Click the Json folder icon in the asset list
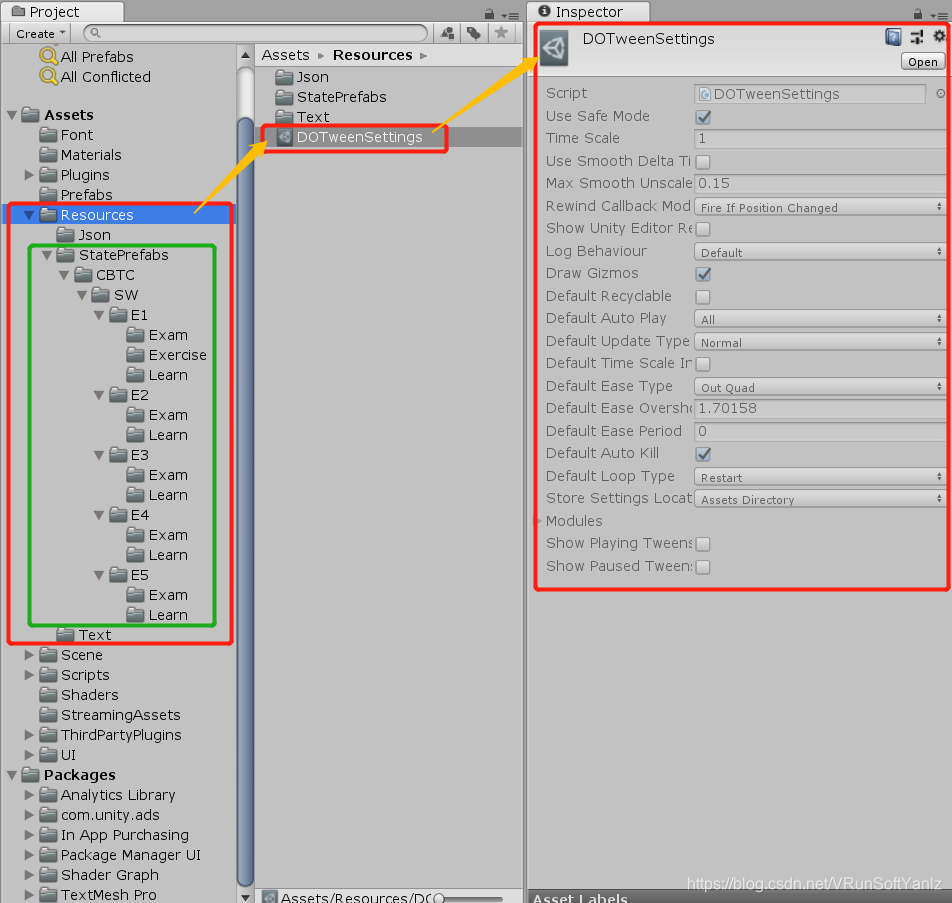The height and width of the screenshot is (903, 952). (284, 77)
